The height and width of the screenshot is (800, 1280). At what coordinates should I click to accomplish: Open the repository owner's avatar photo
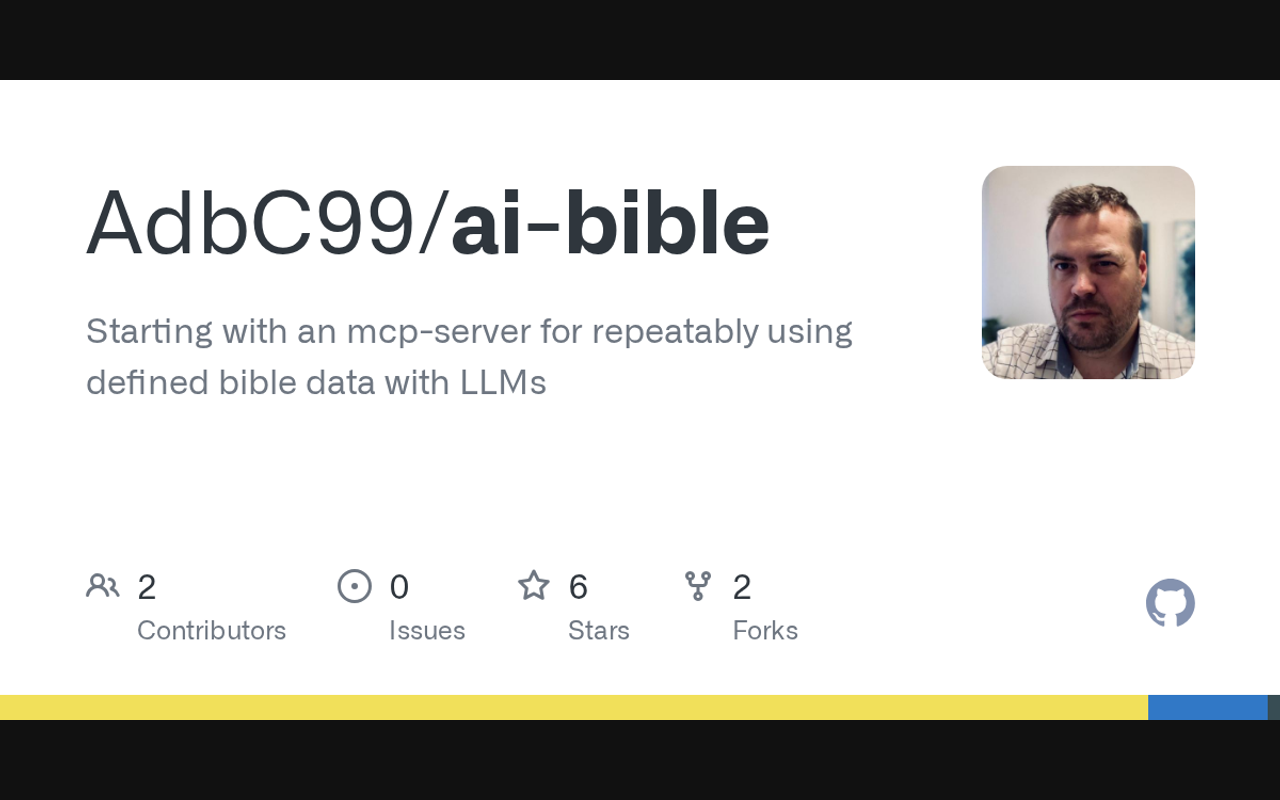1088,272
